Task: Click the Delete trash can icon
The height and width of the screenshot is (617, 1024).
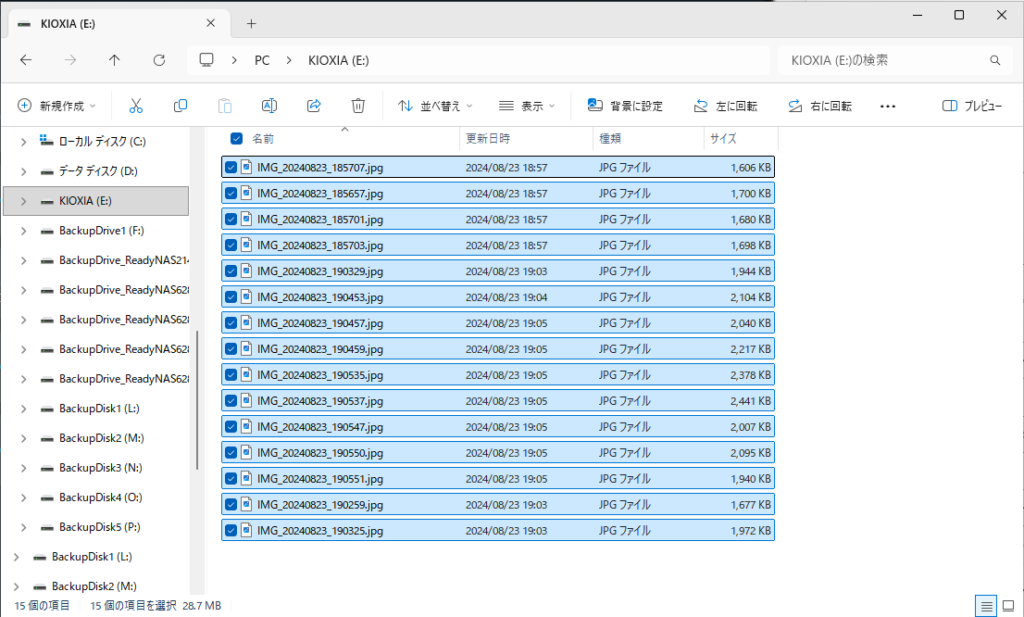Action: pyautogui.click(x=358, y=105)
